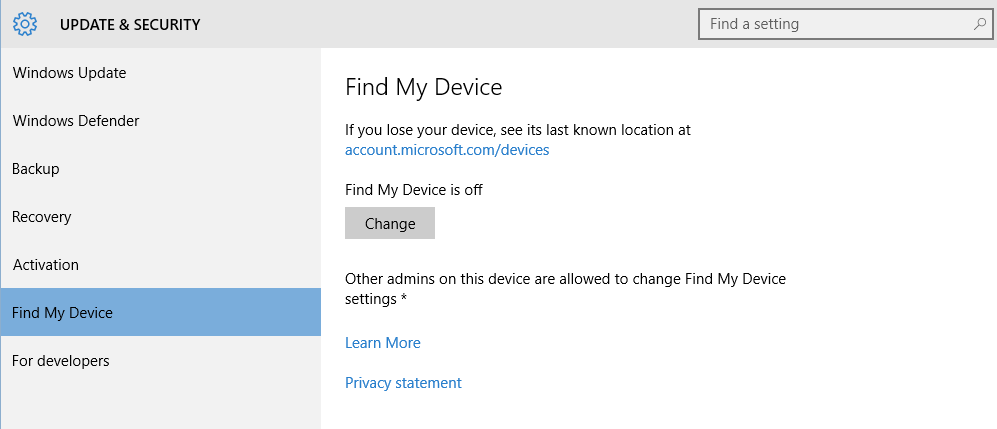997x429 pixels.
Task: Open the Recovery page
Action: tap(42, 217)
